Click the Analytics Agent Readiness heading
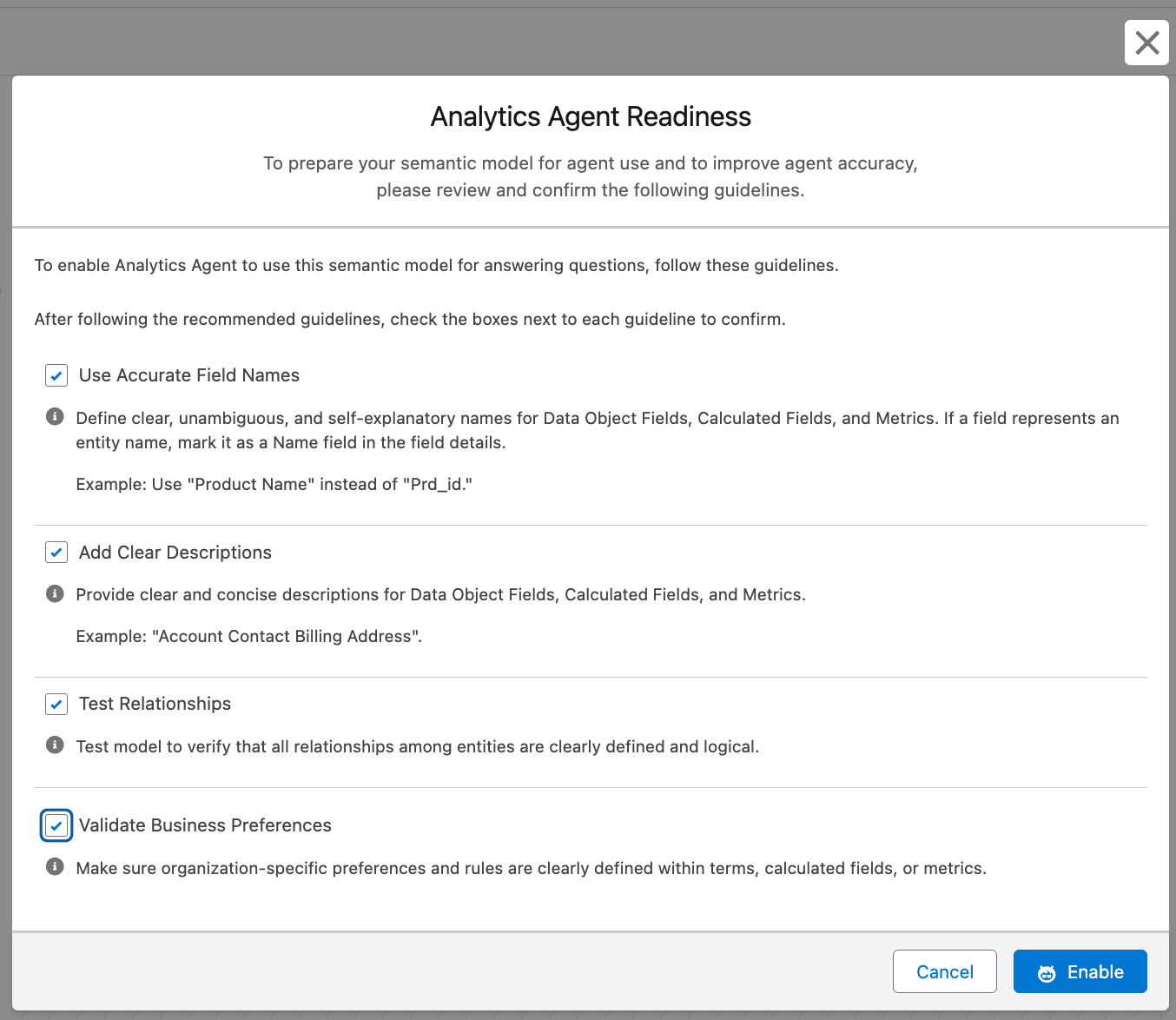Image resolution: width=1176 pixels, height=1020 pixels. 591,116
